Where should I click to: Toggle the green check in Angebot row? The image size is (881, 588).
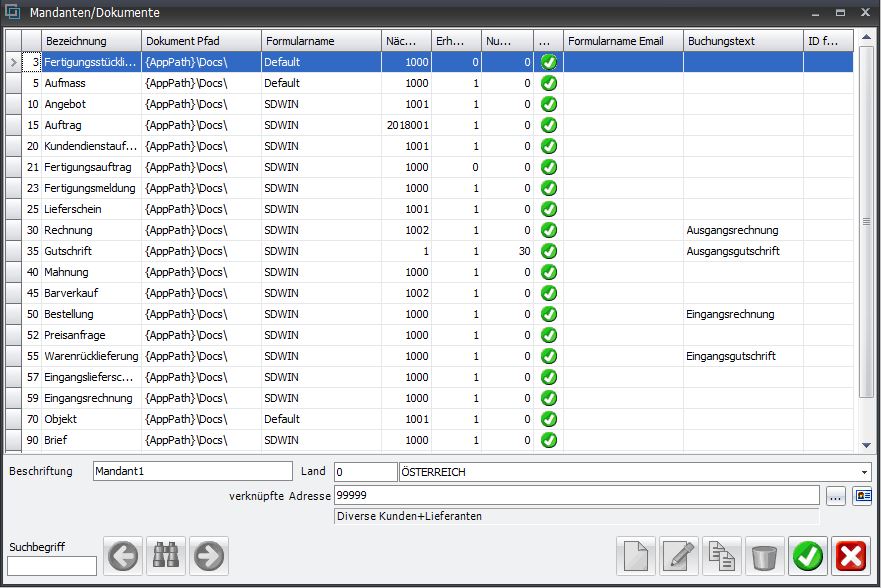[548, 104]
